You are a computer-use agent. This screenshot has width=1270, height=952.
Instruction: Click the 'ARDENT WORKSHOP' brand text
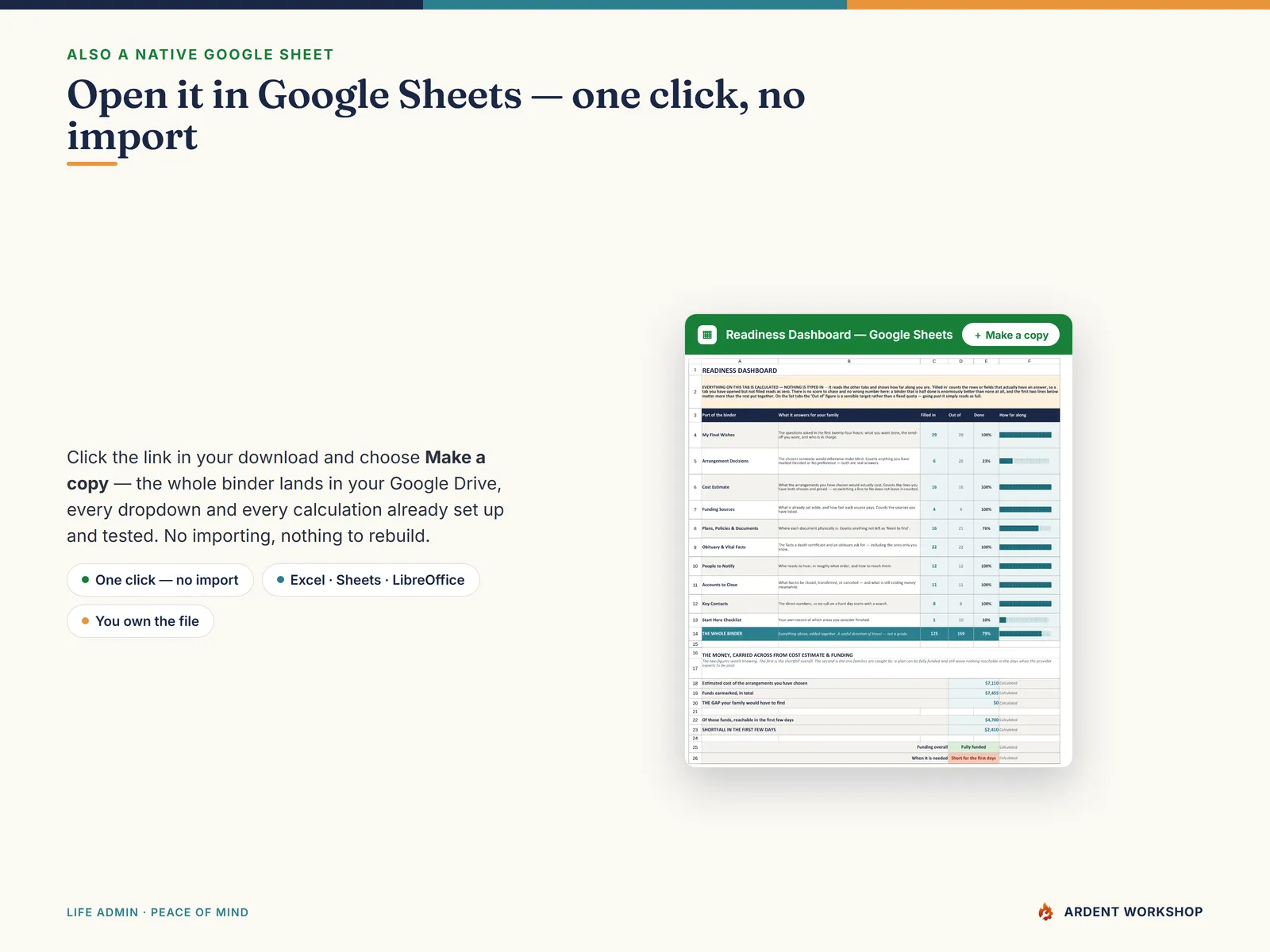pos(1133,912)
